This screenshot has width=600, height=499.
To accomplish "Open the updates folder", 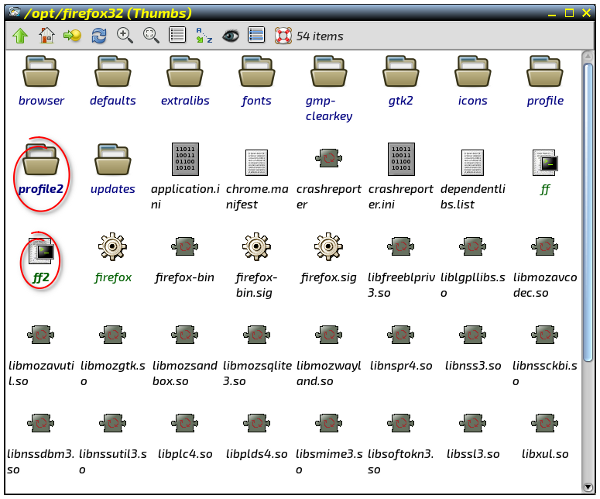I will click(112, 159).
